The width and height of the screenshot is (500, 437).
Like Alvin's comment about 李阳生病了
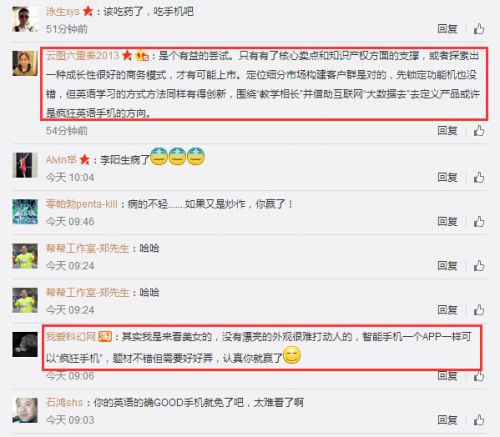[479, 177]
